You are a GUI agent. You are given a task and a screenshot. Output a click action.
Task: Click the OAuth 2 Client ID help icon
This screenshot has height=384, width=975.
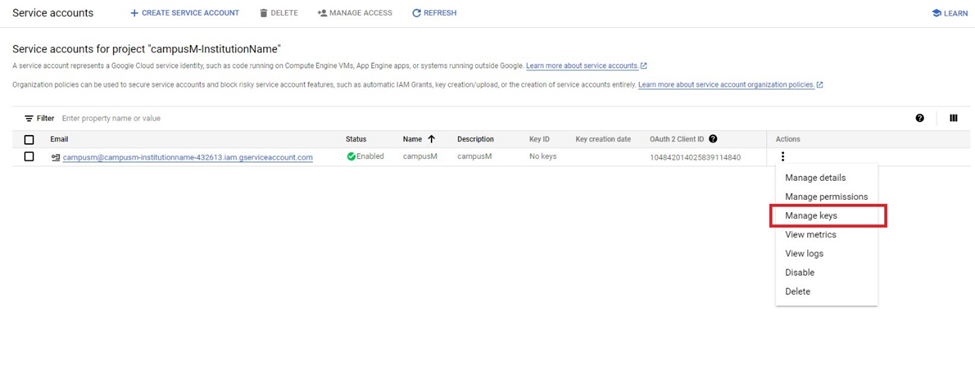(713, 139)
